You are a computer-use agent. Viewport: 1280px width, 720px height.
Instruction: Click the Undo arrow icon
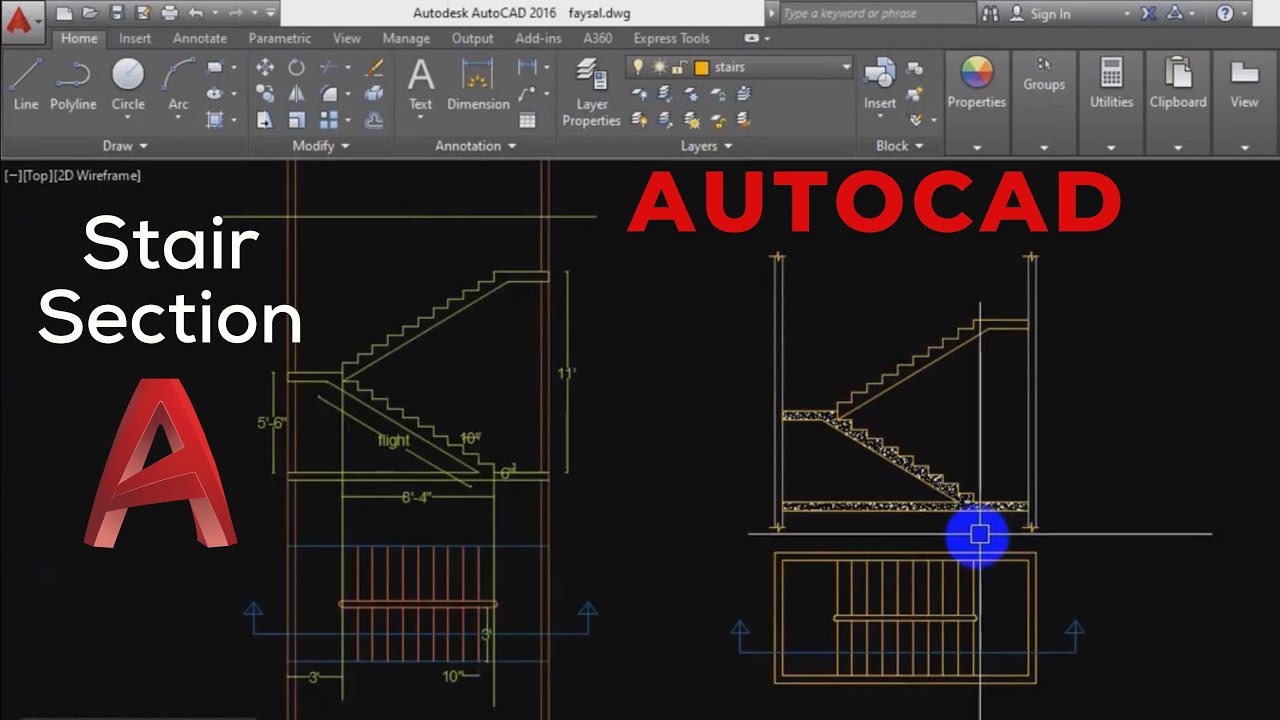(196, 13)
